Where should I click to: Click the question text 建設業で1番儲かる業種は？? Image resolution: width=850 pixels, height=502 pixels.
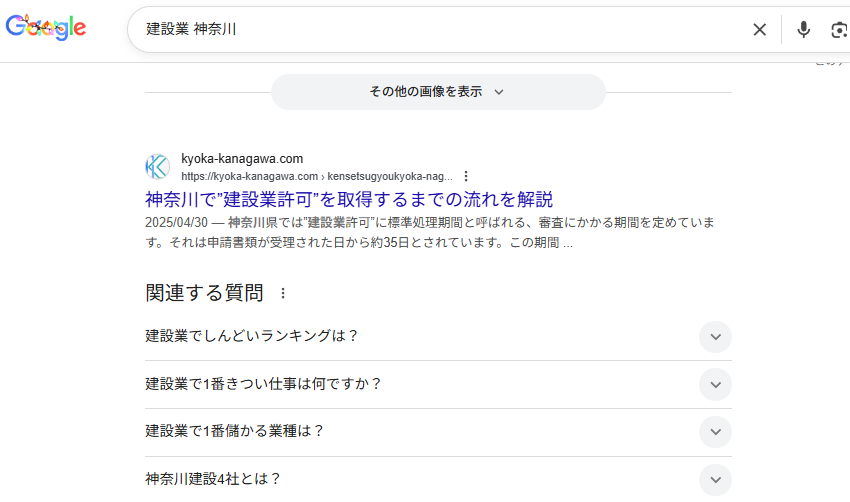tap(235, 431)
